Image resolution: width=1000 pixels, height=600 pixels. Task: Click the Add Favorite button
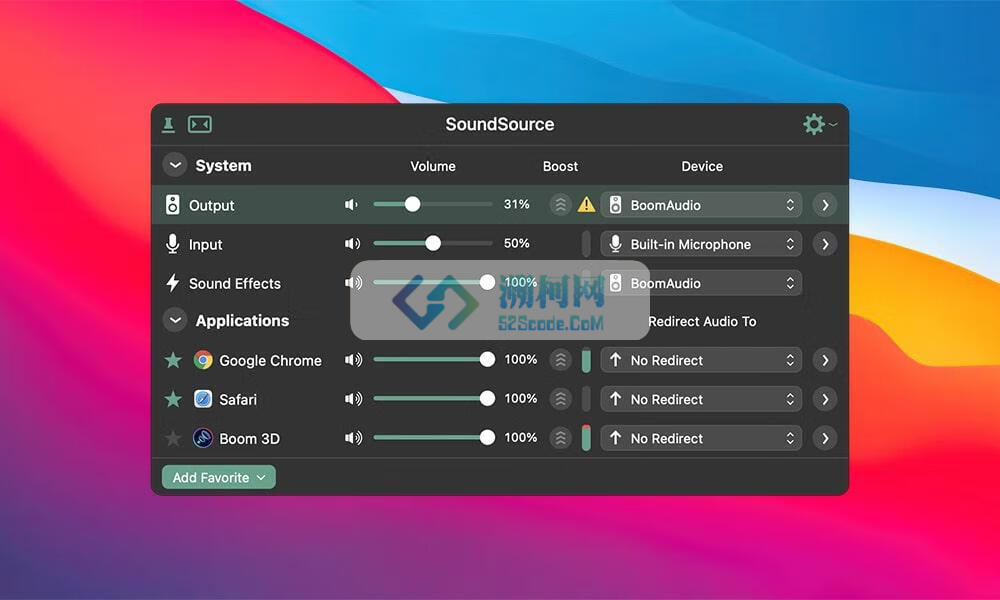tap(219, 477)
